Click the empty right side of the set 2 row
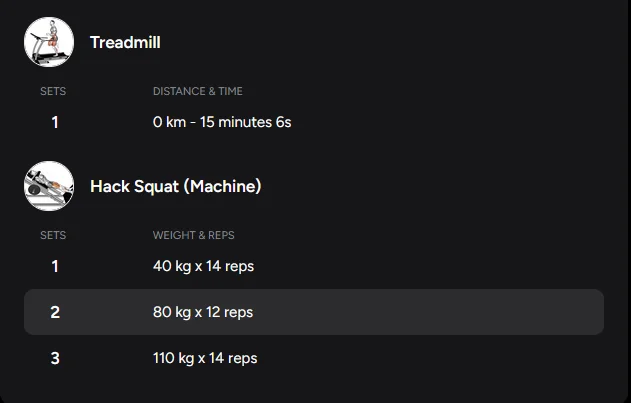The image size is (631, 403). pos(480,312)
